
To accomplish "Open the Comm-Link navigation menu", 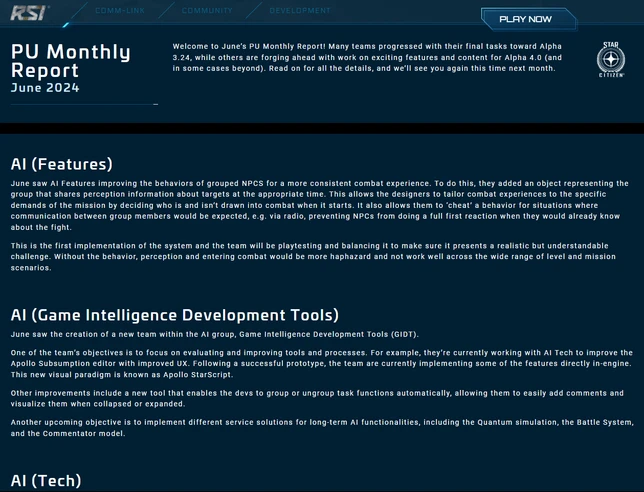I will click(x=121, y=11).
